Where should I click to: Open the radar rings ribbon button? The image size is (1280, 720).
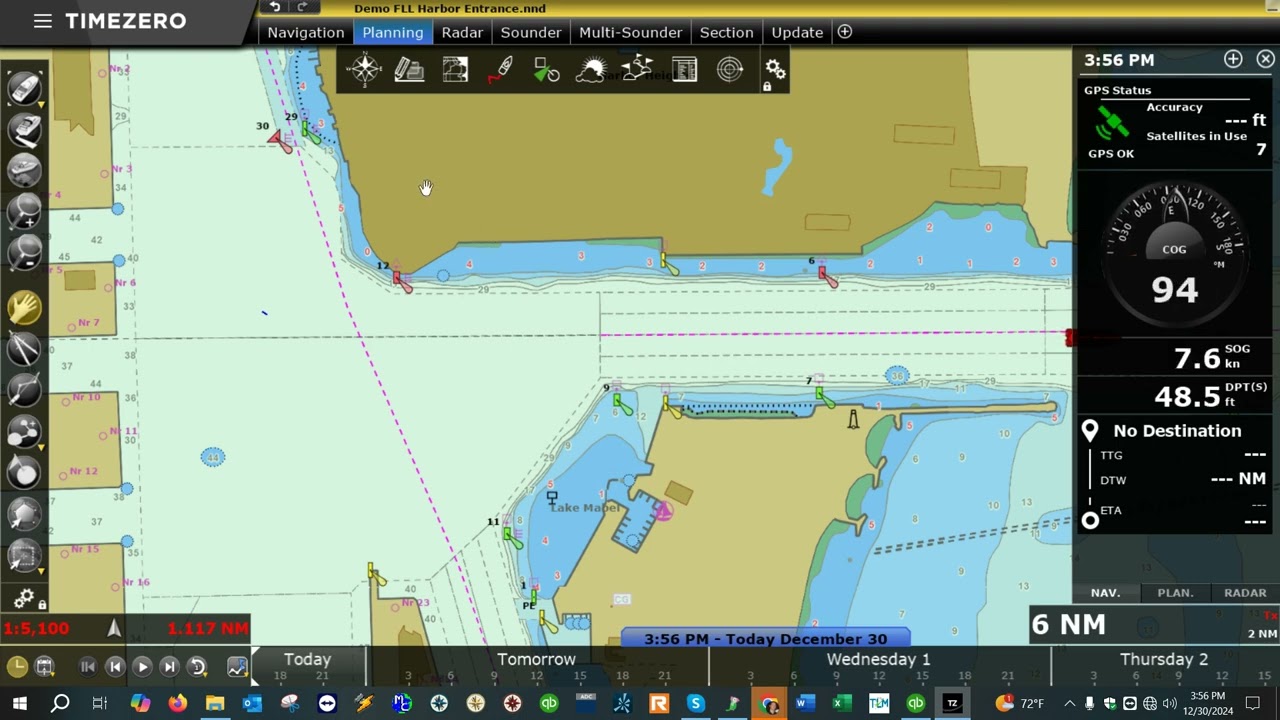click(730, 69)
